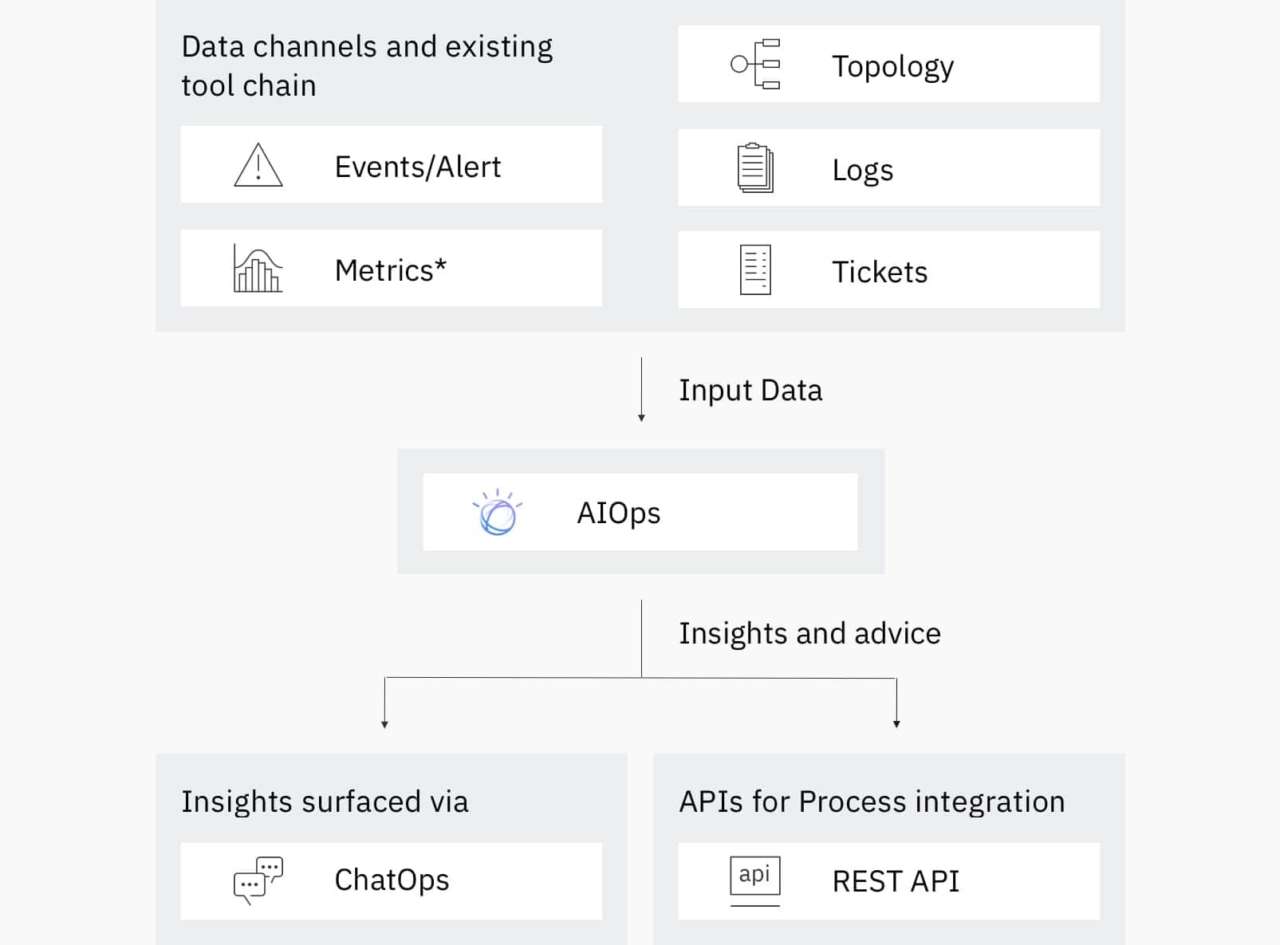Click the AIOps label text

click(619, 513)
